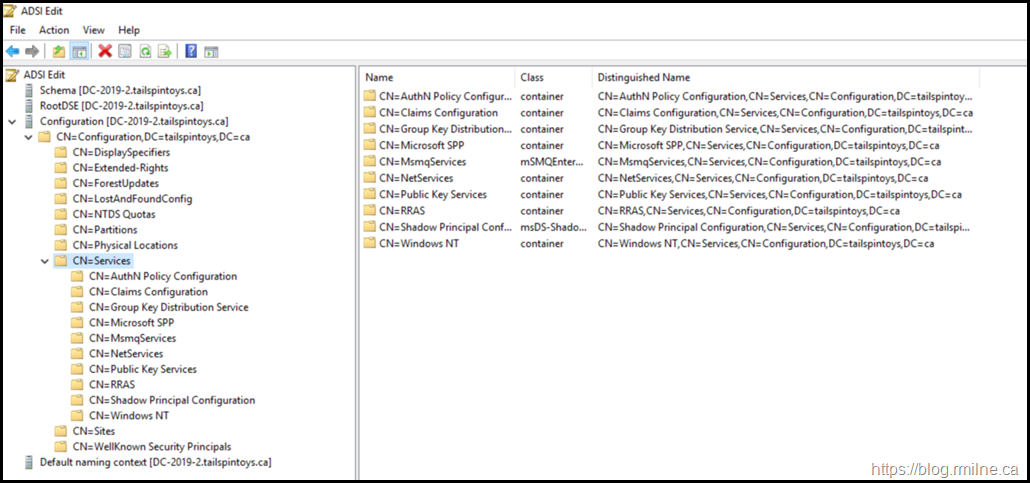
Task: Open the Action menu
Action: (54, 30)
